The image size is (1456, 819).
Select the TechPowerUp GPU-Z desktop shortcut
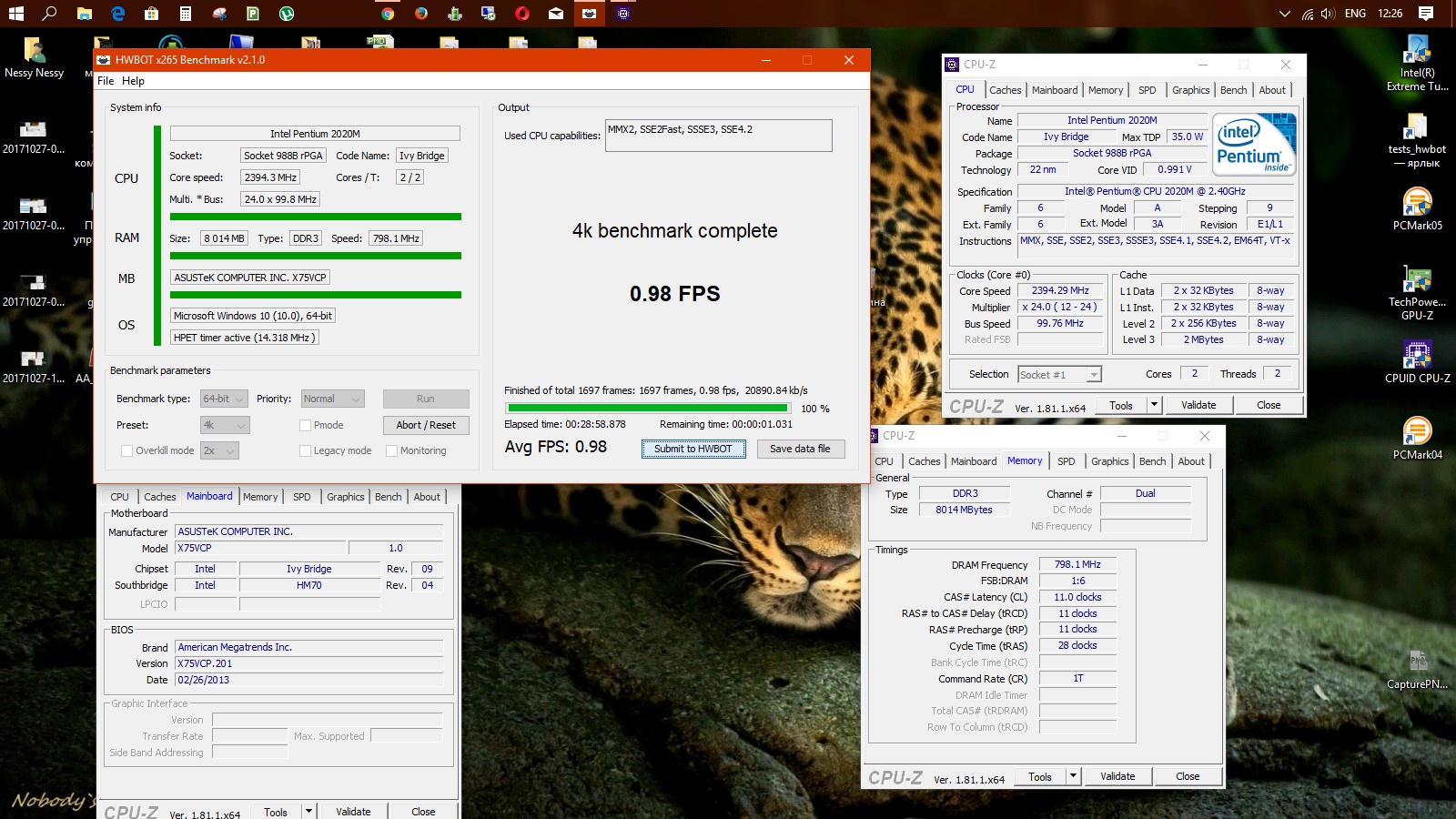[1417, 292]
